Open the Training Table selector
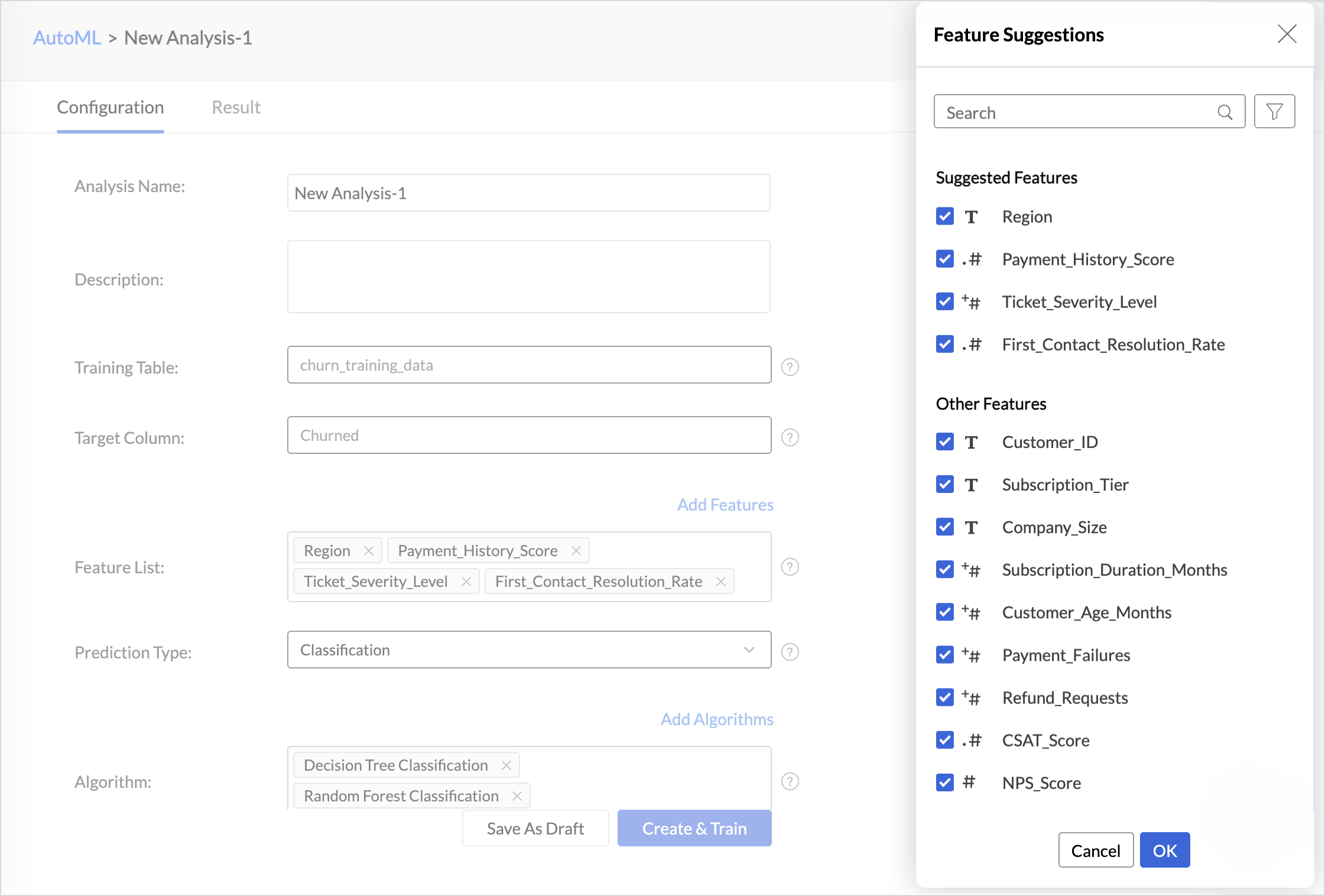 (529, 365)
